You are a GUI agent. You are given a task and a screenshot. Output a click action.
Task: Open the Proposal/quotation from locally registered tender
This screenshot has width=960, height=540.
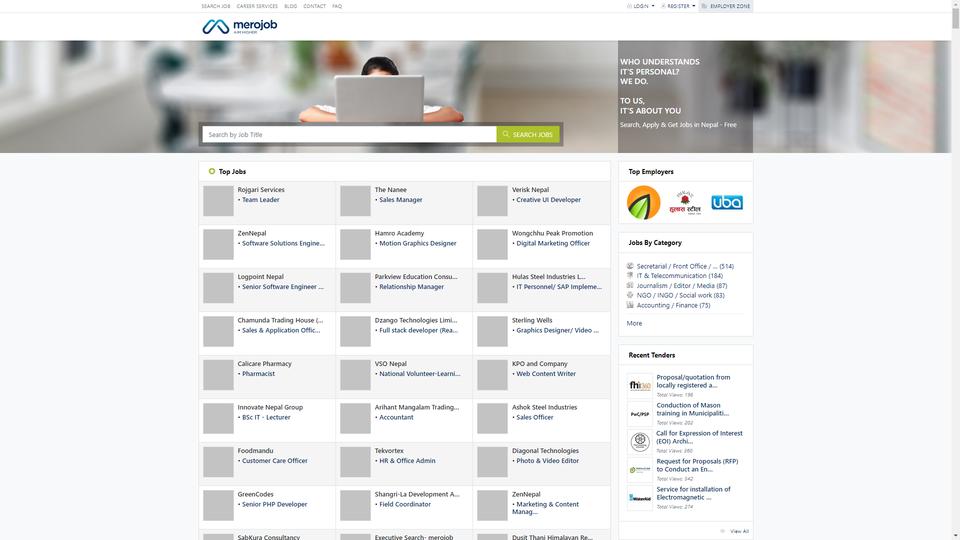(x=693, y=381)
